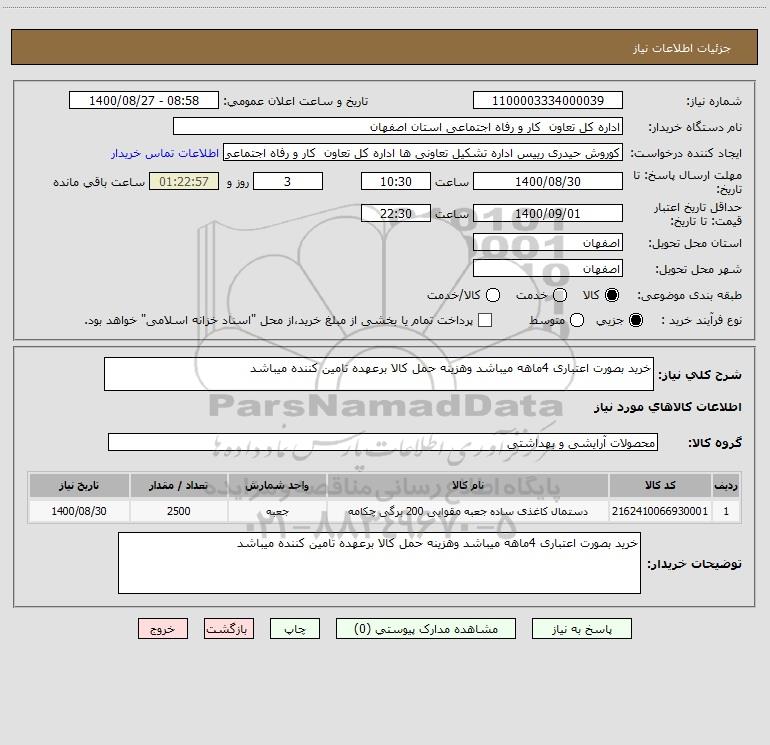The image size is (770, 745).
Task: Click the price validity date 1400/09/01 field
Action: (x=548, y=213)
